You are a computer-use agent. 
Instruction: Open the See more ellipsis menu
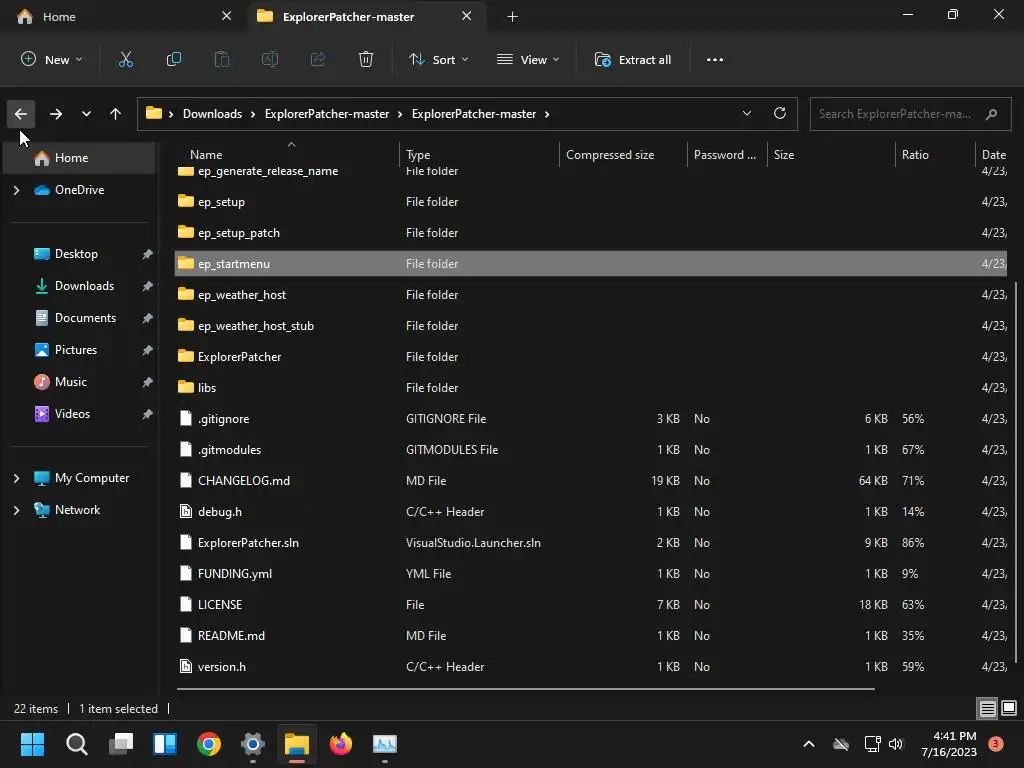[714, 59]
